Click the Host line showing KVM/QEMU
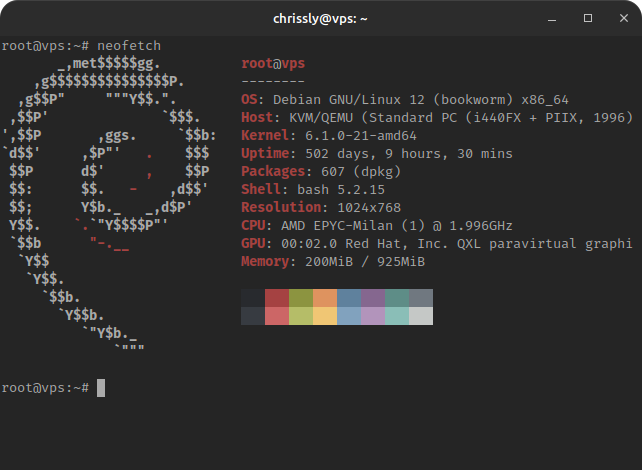Image resolution: width=642 pixels, height=470 pixels. 437,118
